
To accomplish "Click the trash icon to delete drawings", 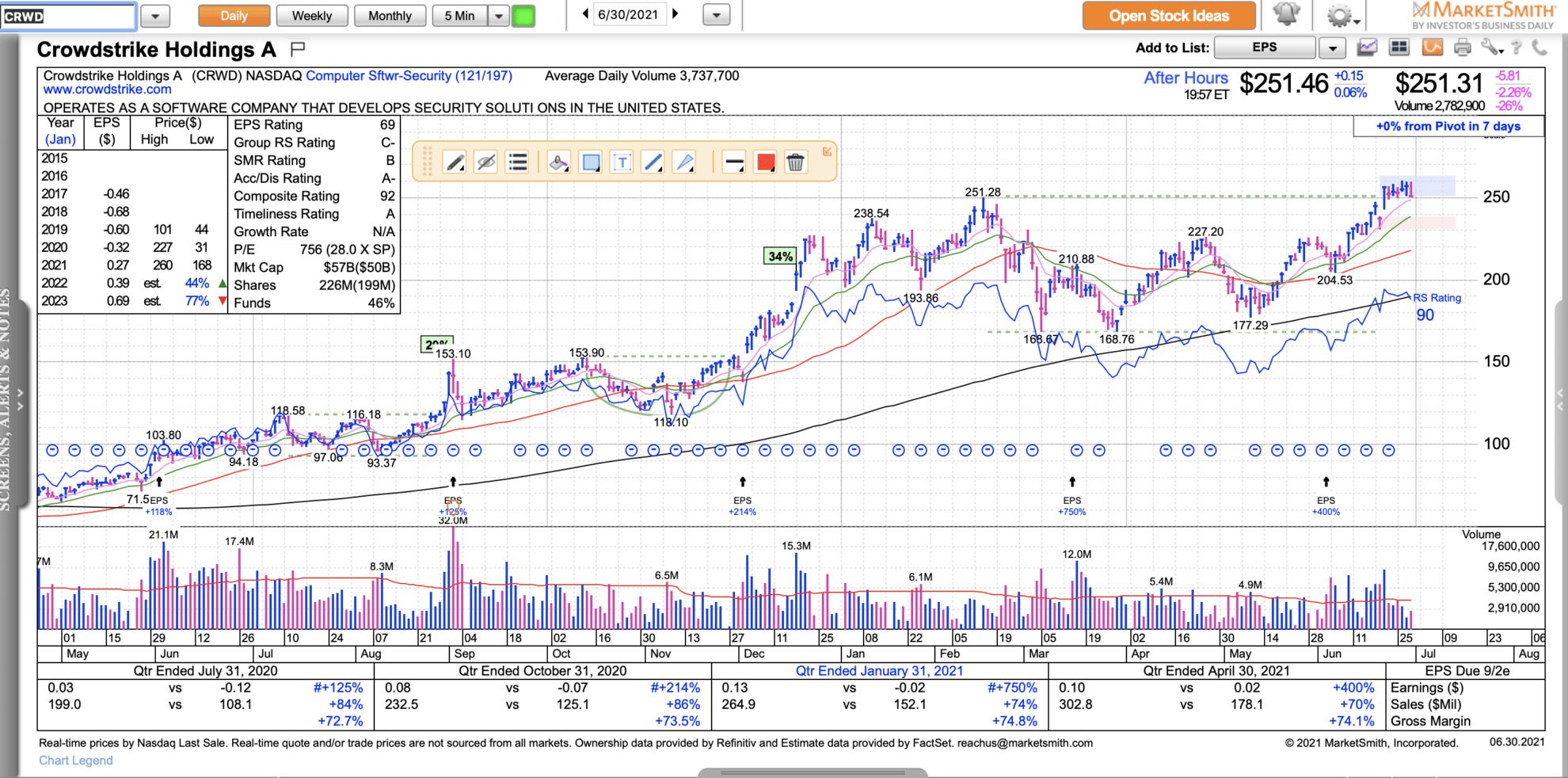I will (x=795, y=162).
